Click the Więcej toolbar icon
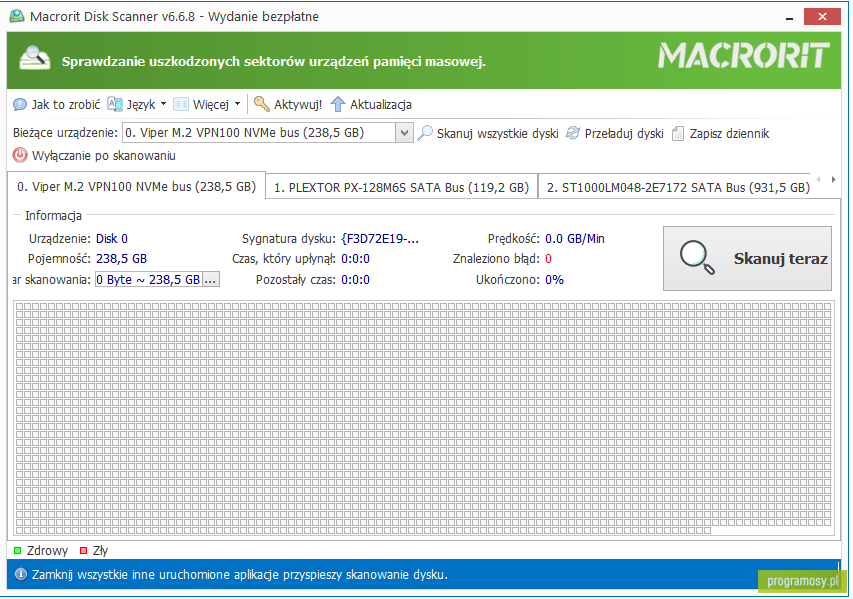The image size is (853, 599). pyautogui.click(x=181, y=104)
